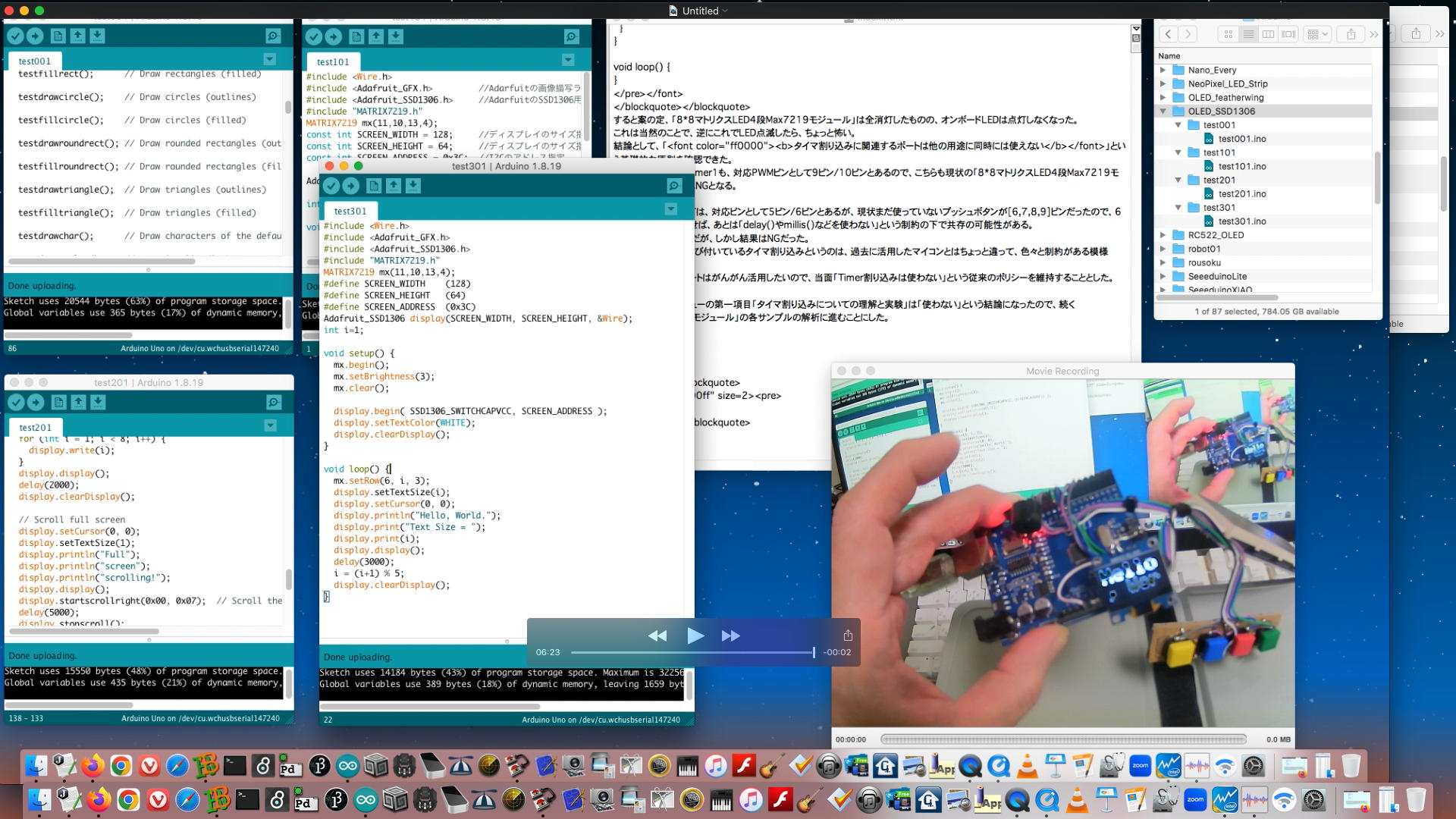Click Verify button in test301 window
The image size is (1456, 819).
pos(331,186)
